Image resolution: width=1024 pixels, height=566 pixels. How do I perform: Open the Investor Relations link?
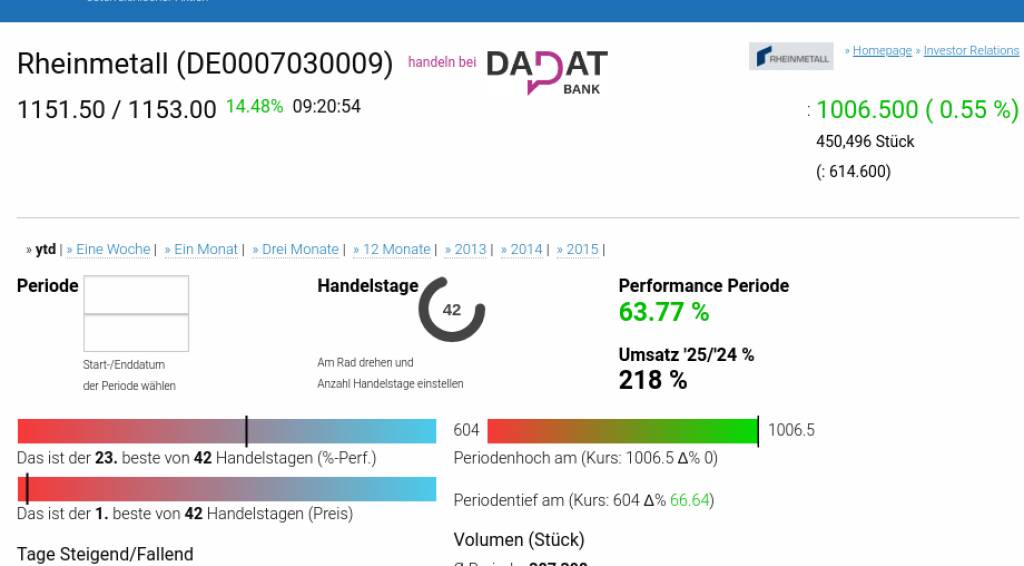pos(971,51)
